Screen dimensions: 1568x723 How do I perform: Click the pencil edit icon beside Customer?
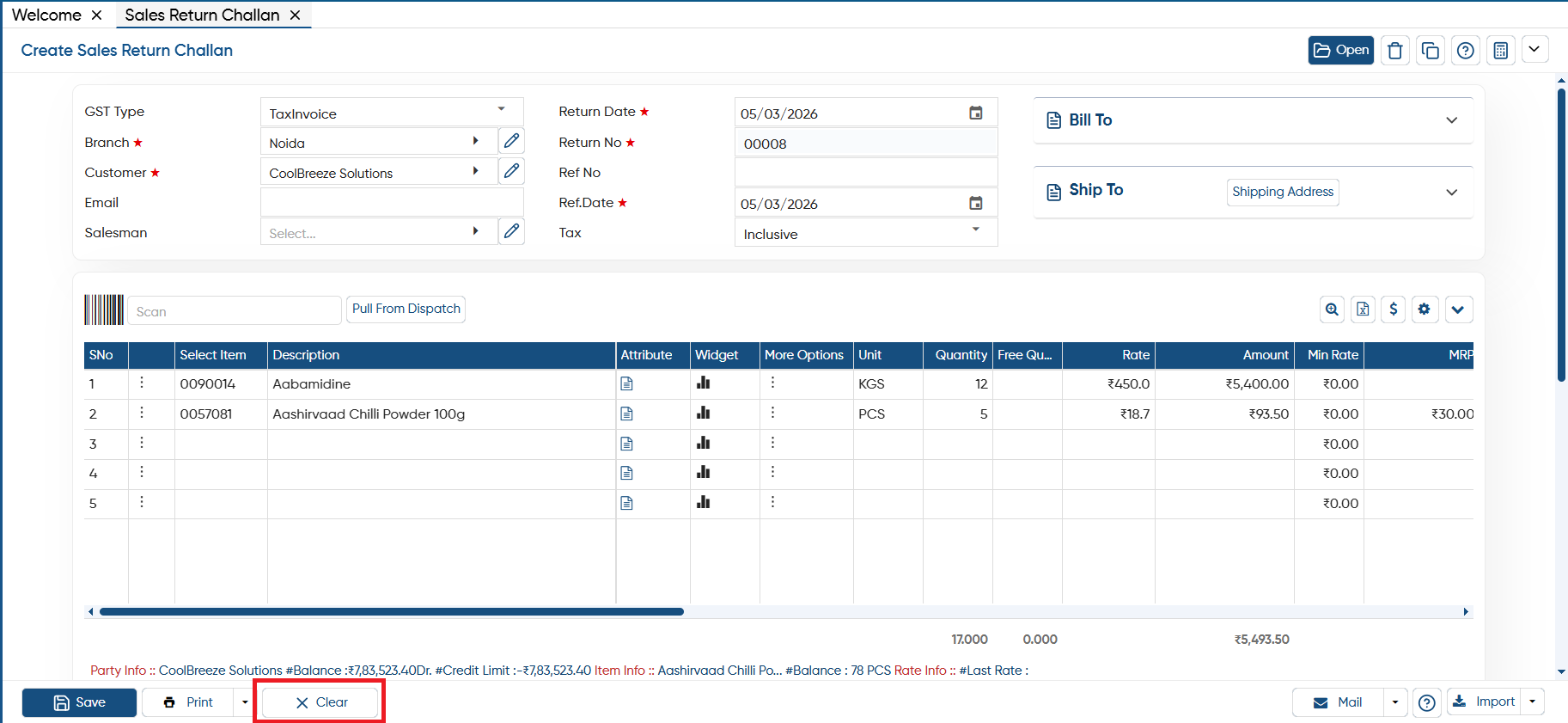(x=511, y=171)
